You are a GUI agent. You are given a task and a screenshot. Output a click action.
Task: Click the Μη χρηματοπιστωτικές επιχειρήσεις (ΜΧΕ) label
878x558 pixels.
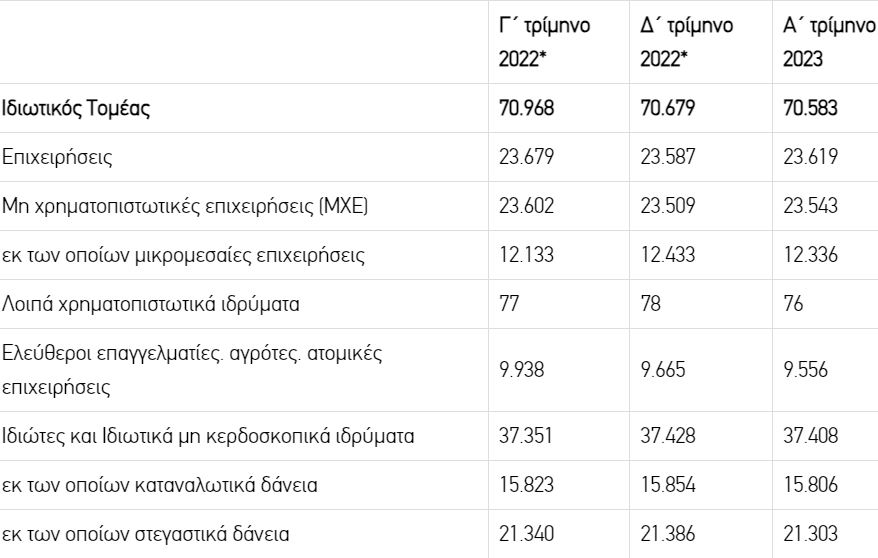[185, 206]
